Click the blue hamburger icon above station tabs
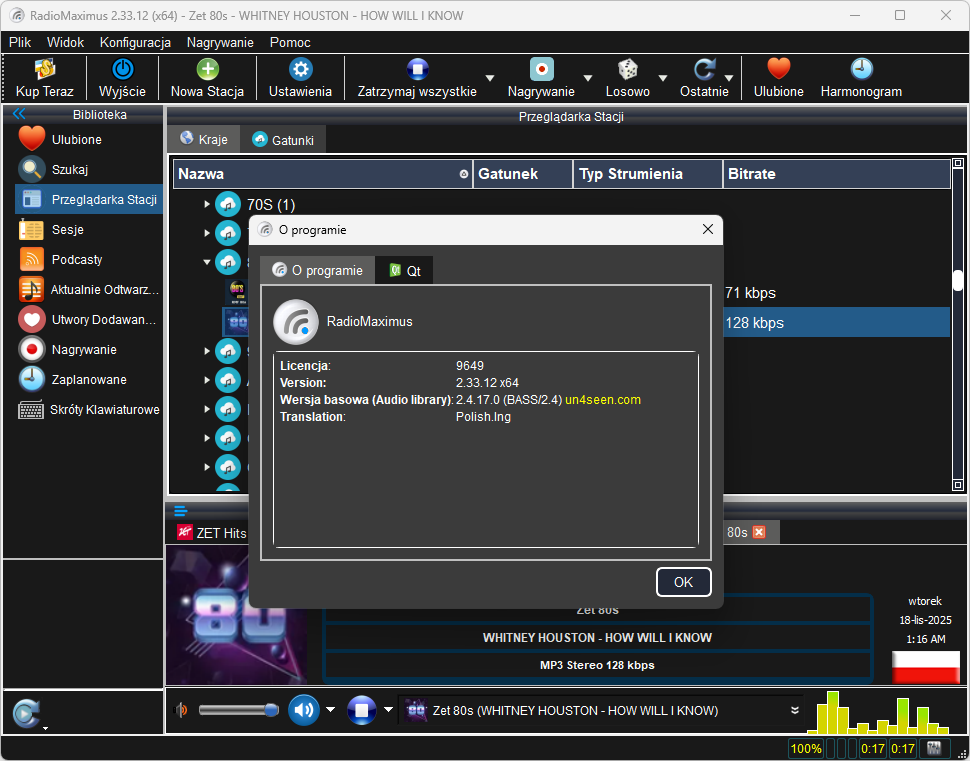 (180, 511)
